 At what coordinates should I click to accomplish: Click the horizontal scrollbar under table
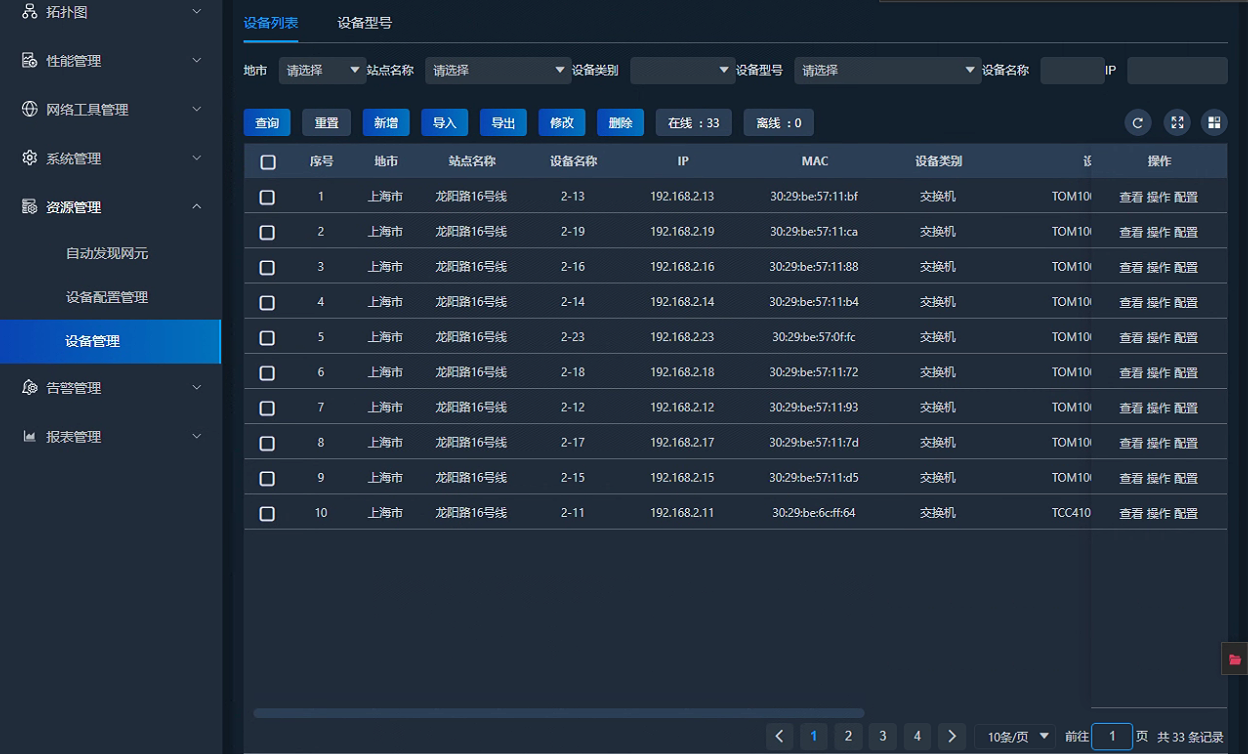(558, 713)
